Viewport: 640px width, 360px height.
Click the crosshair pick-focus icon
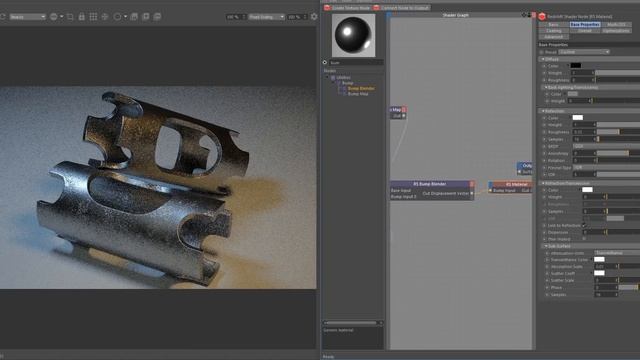105,17
